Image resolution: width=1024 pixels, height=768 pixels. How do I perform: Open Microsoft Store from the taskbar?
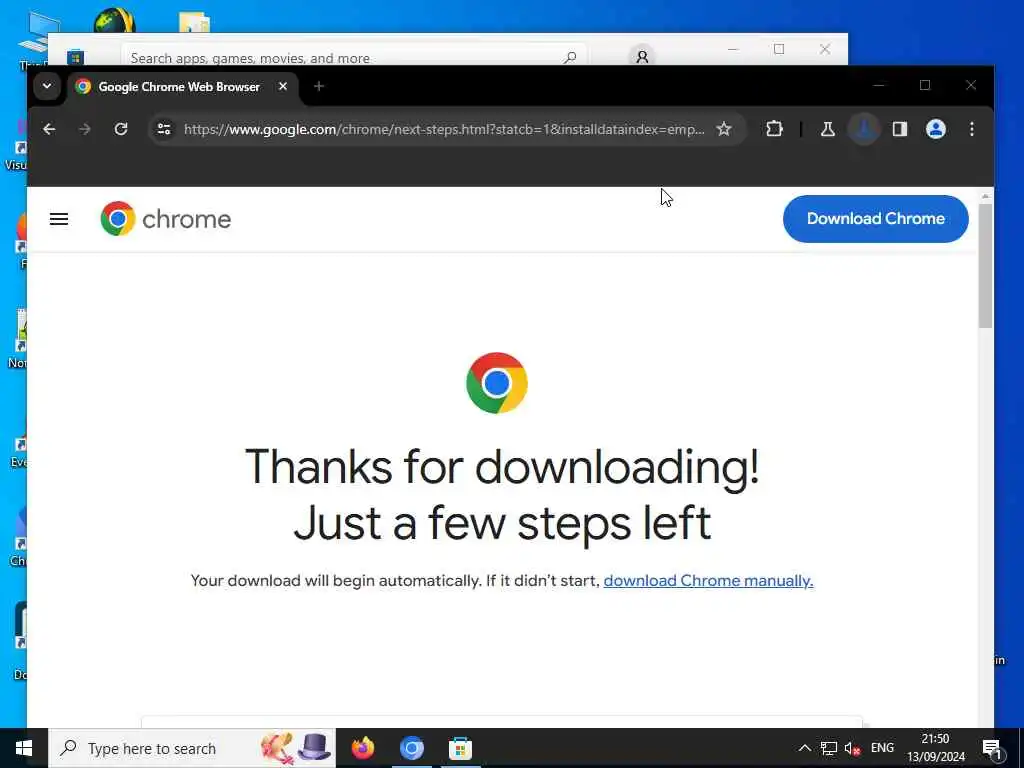[460, 748]
